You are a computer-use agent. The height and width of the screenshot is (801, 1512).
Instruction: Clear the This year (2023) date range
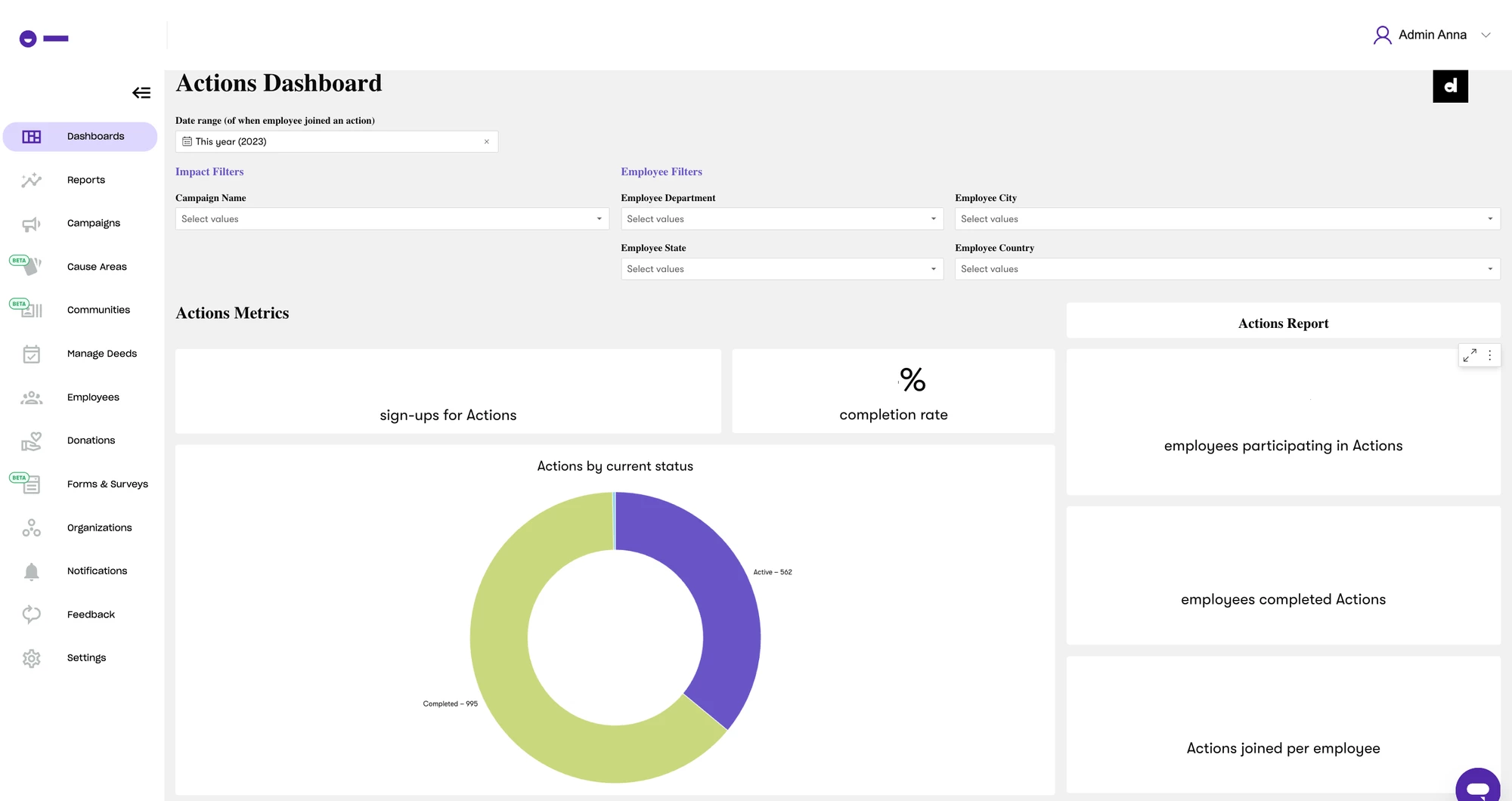[x=486, y=141]
